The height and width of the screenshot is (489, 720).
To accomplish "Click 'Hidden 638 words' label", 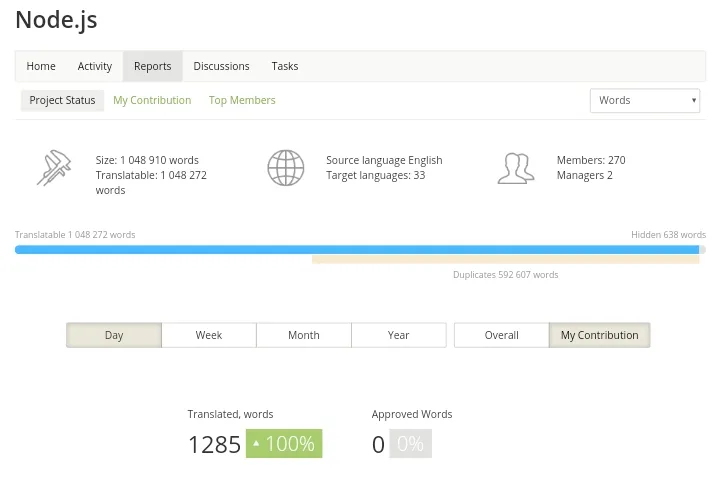I will click(669, 235).
